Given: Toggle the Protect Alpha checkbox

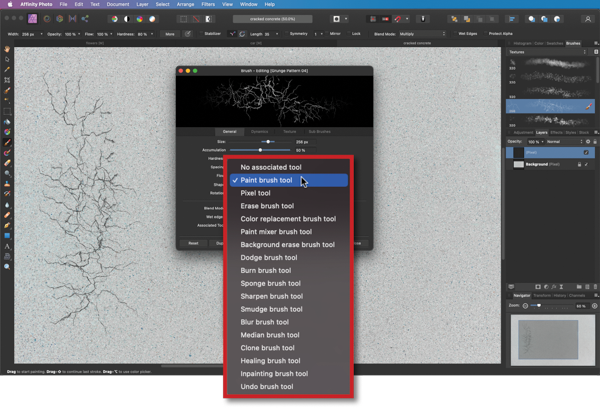Looking at the screenshot, I should [x=485, y=34].
